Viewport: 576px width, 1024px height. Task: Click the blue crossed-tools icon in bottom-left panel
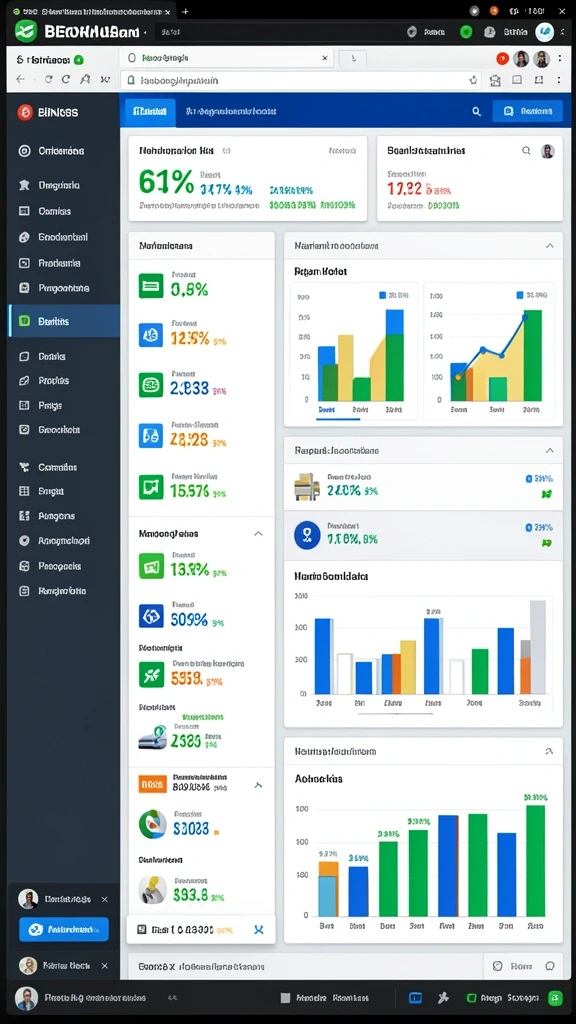tap(259, 929)
